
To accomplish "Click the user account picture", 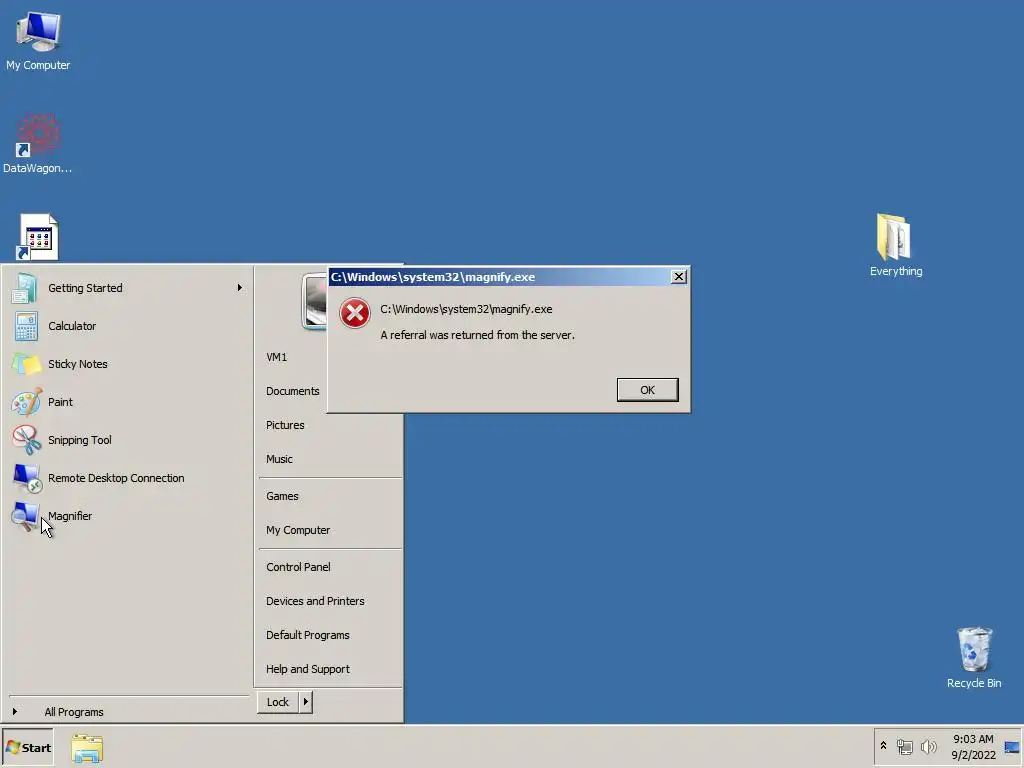I will click(315, 301).
